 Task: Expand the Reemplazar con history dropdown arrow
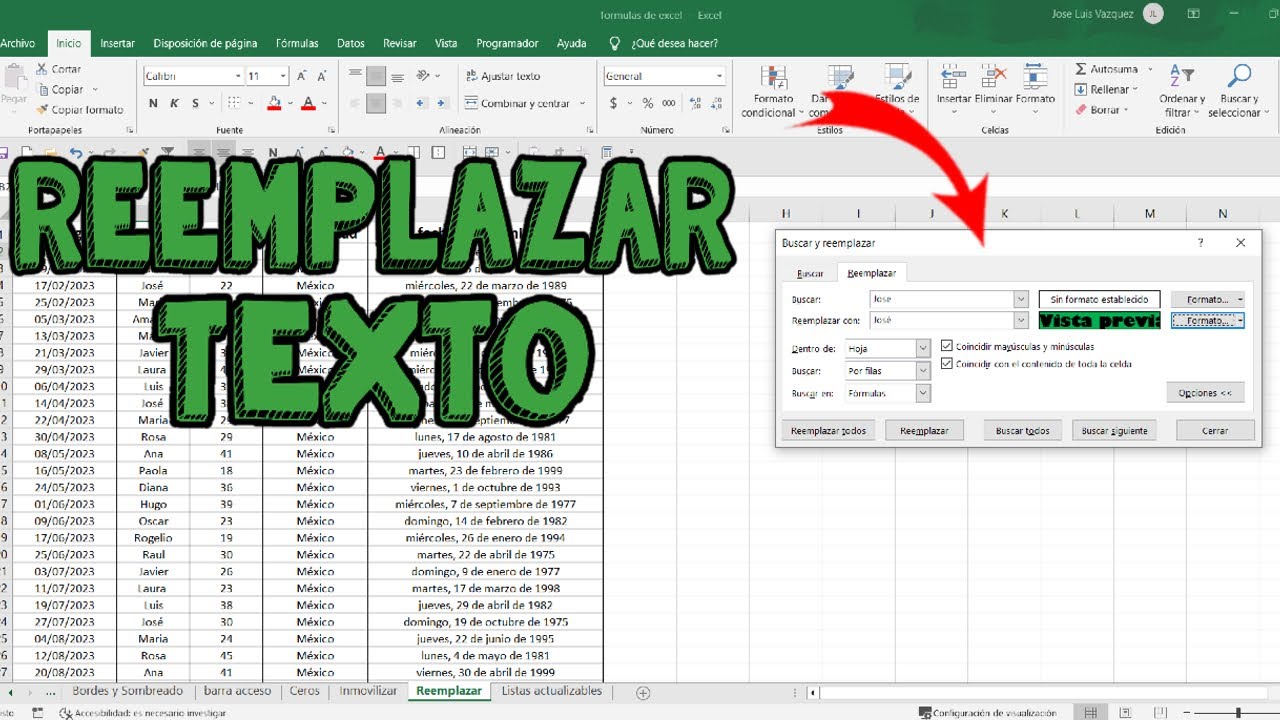[1021, 321]
